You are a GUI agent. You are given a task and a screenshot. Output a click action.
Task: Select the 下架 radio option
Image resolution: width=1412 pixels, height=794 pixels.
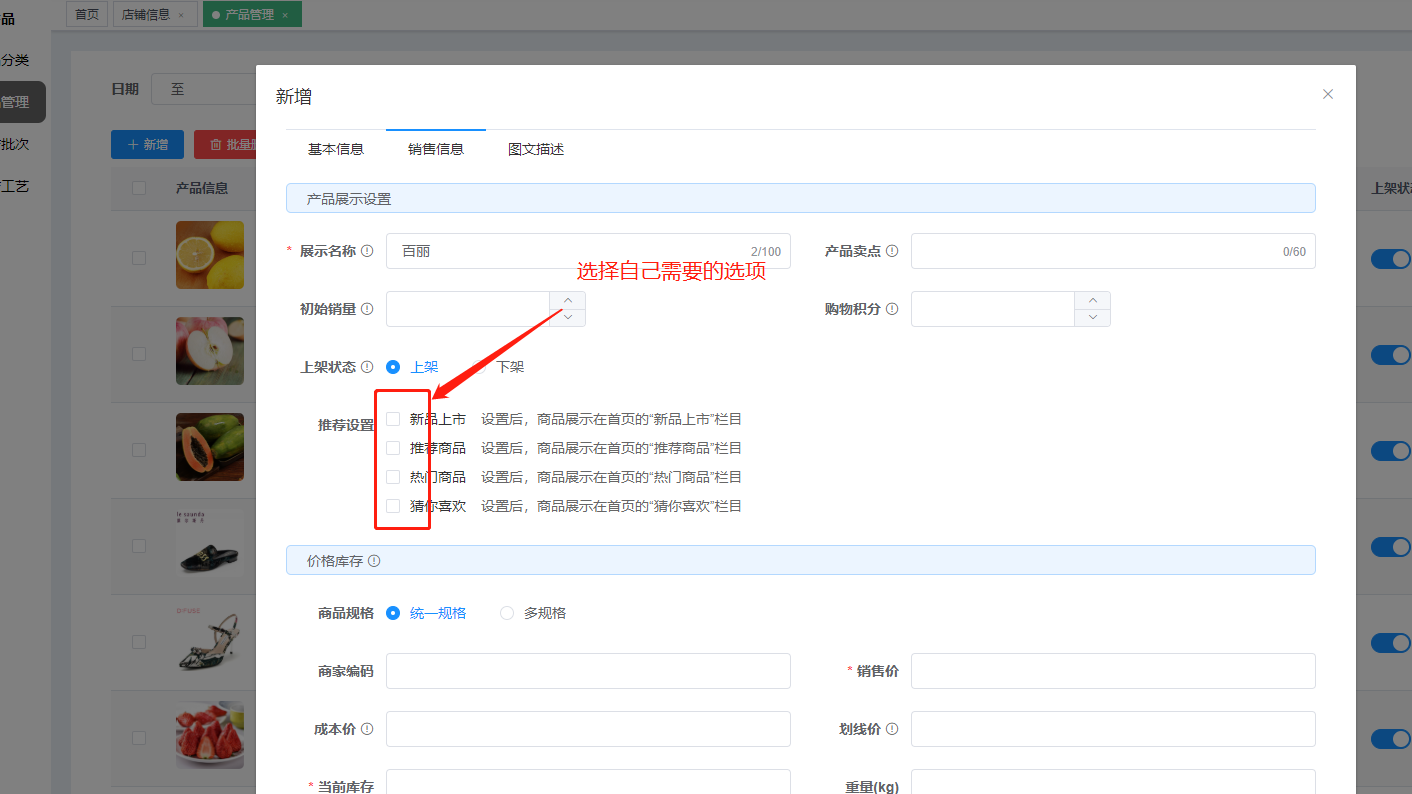pyautogui.click(x=510, y=367)
